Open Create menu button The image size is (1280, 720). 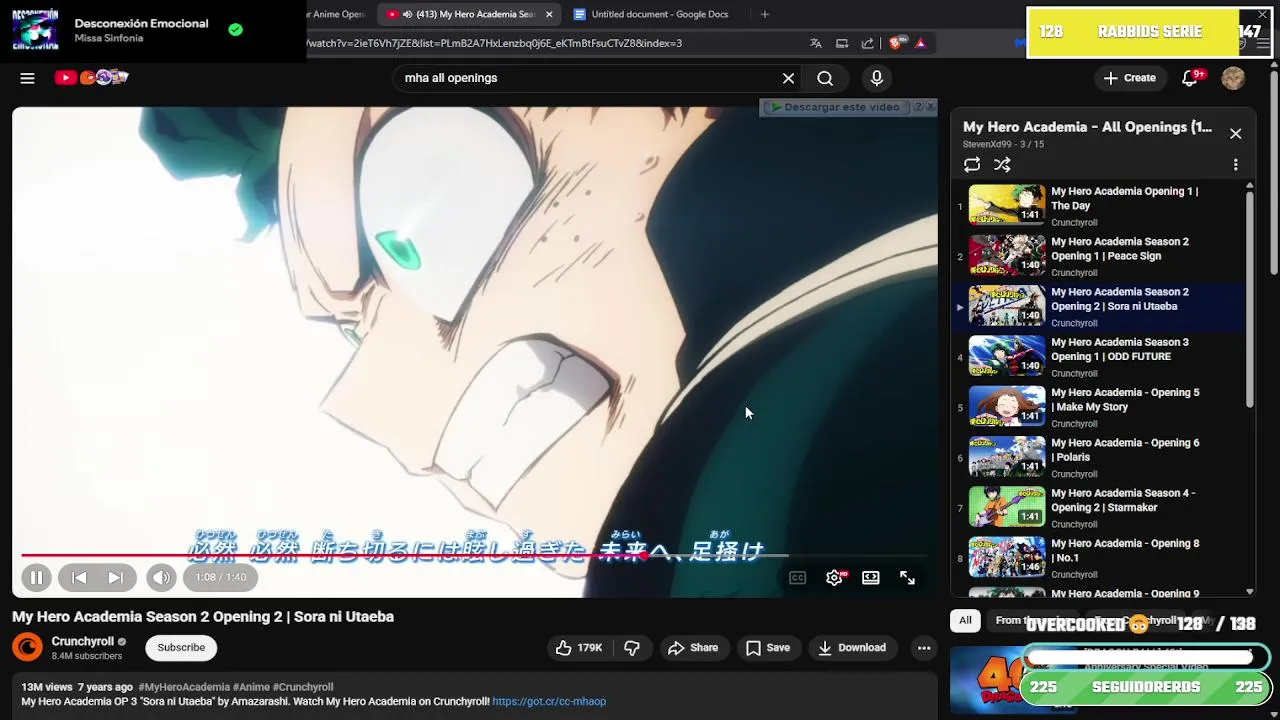click(1129, 78)
